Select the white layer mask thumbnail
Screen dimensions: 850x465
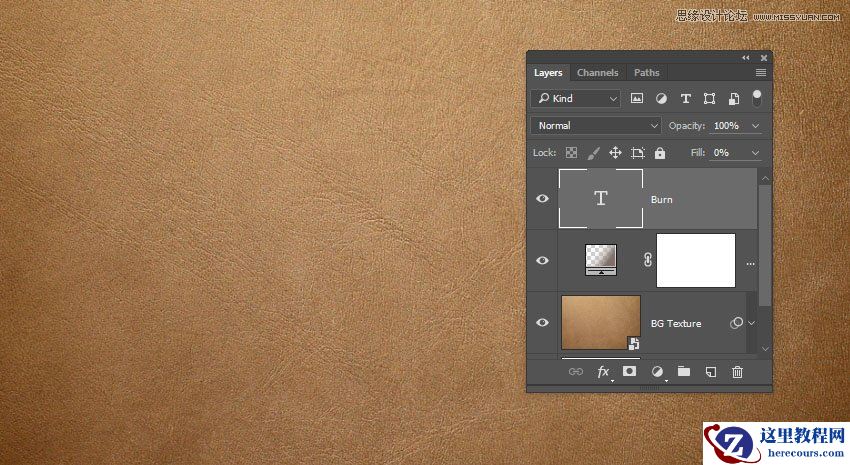tap(696, 260)
